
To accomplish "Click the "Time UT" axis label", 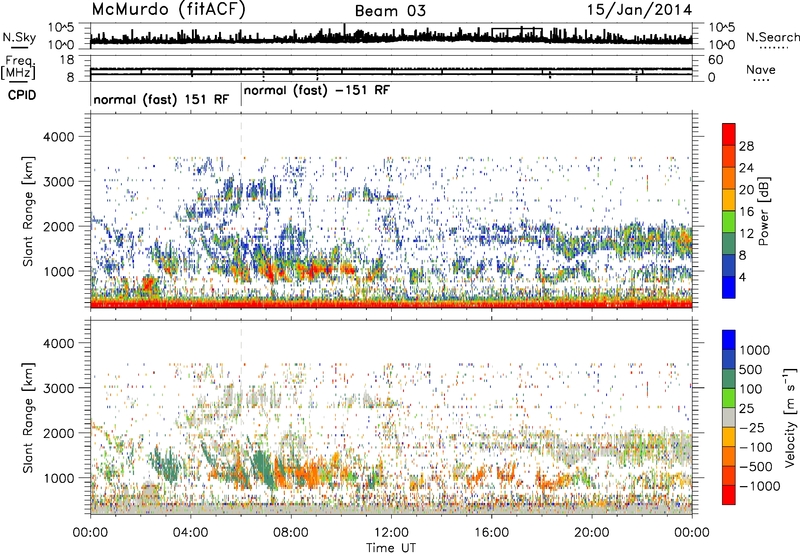I will (x=391, y=548).
